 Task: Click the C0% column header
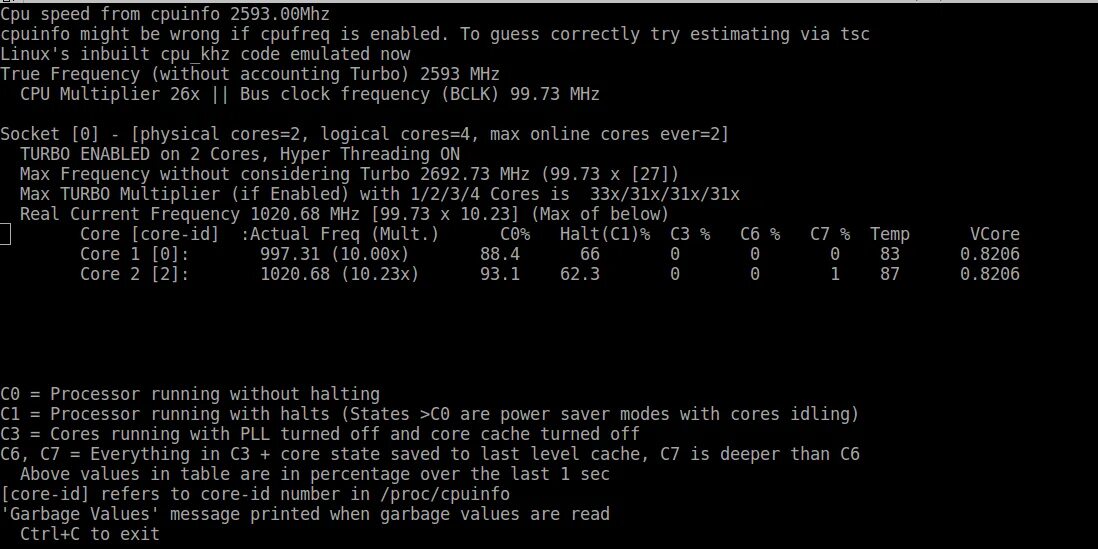tap(515, 234)
